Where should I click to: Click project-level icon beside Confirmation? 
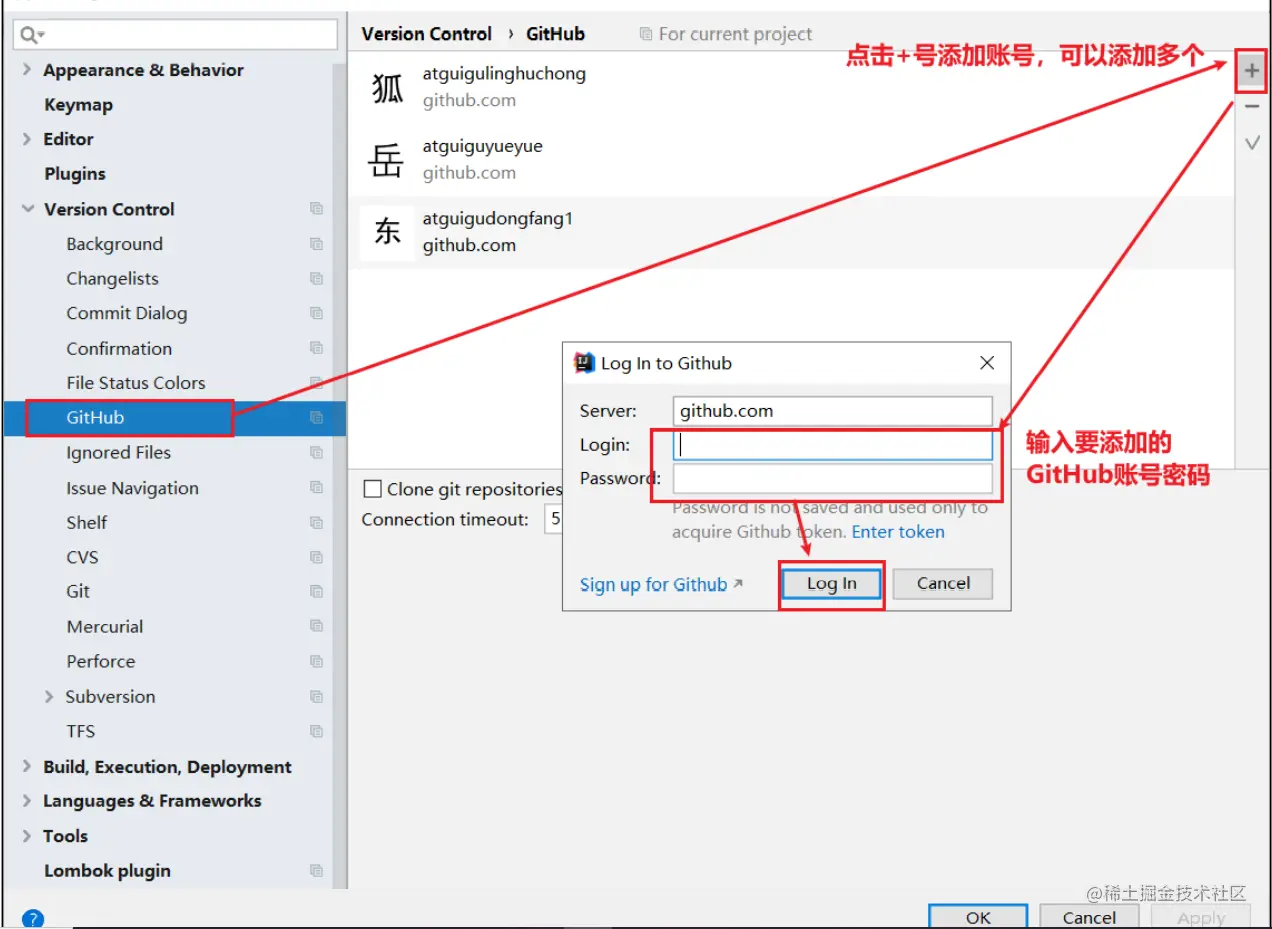[x=316, y=348]
